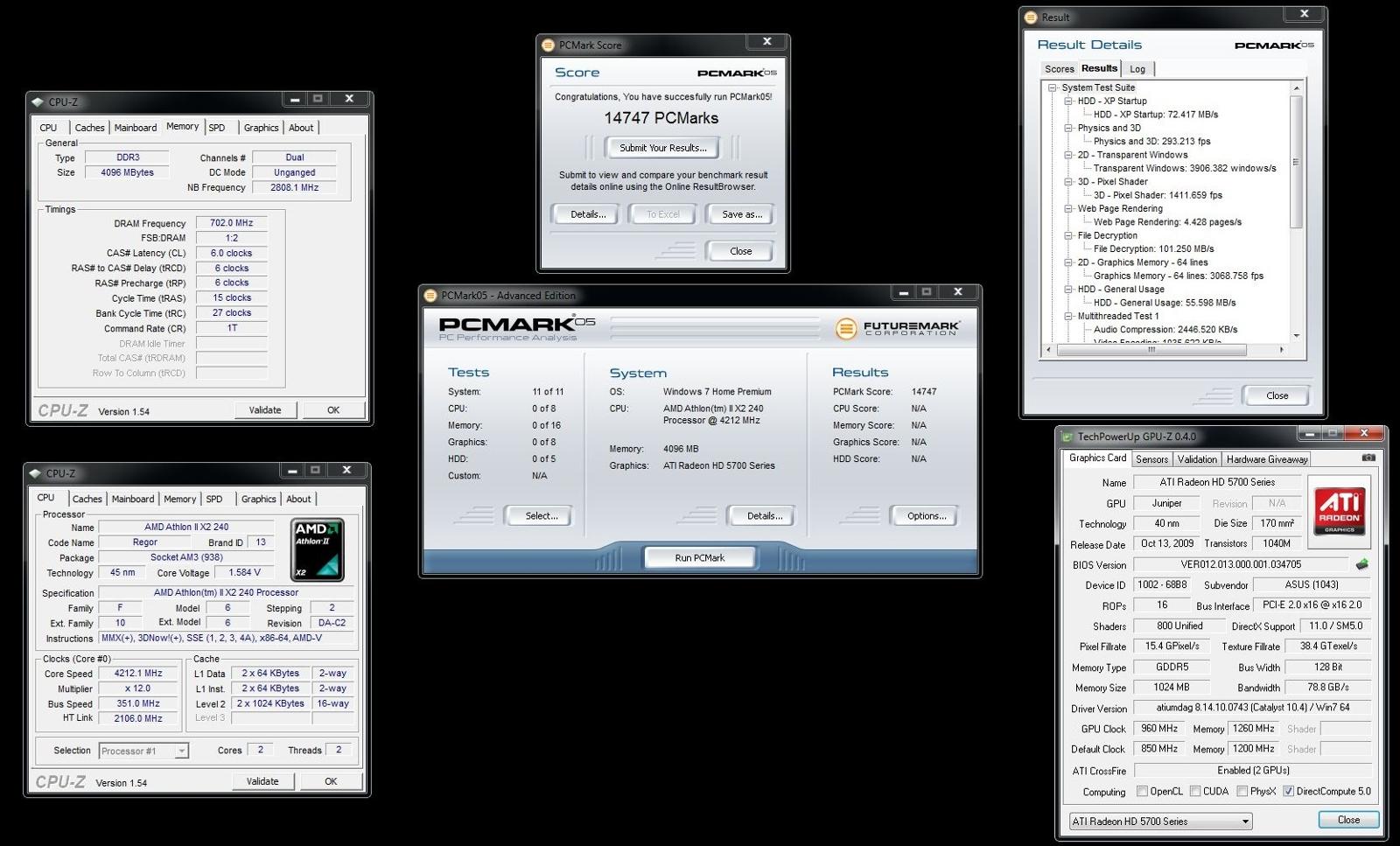This screenshot has width=1400, height=846.
Task: Click Details in the PCMark Score dialog
Action: [x=588, y=214]
